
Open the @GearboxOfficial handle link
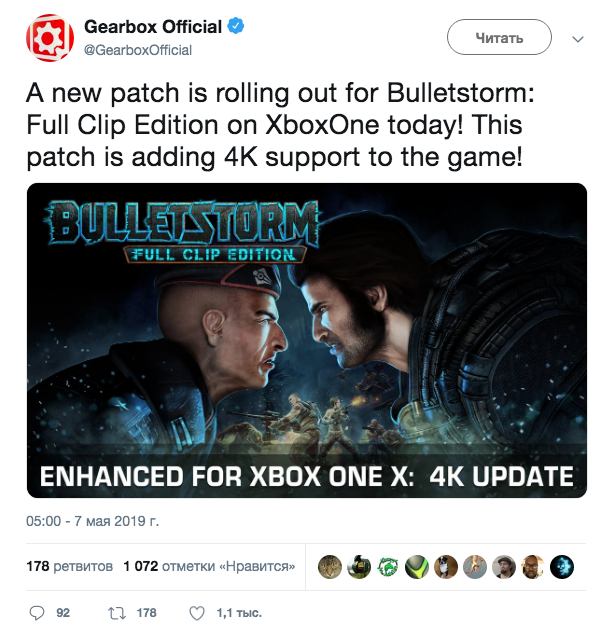[138, 50]
